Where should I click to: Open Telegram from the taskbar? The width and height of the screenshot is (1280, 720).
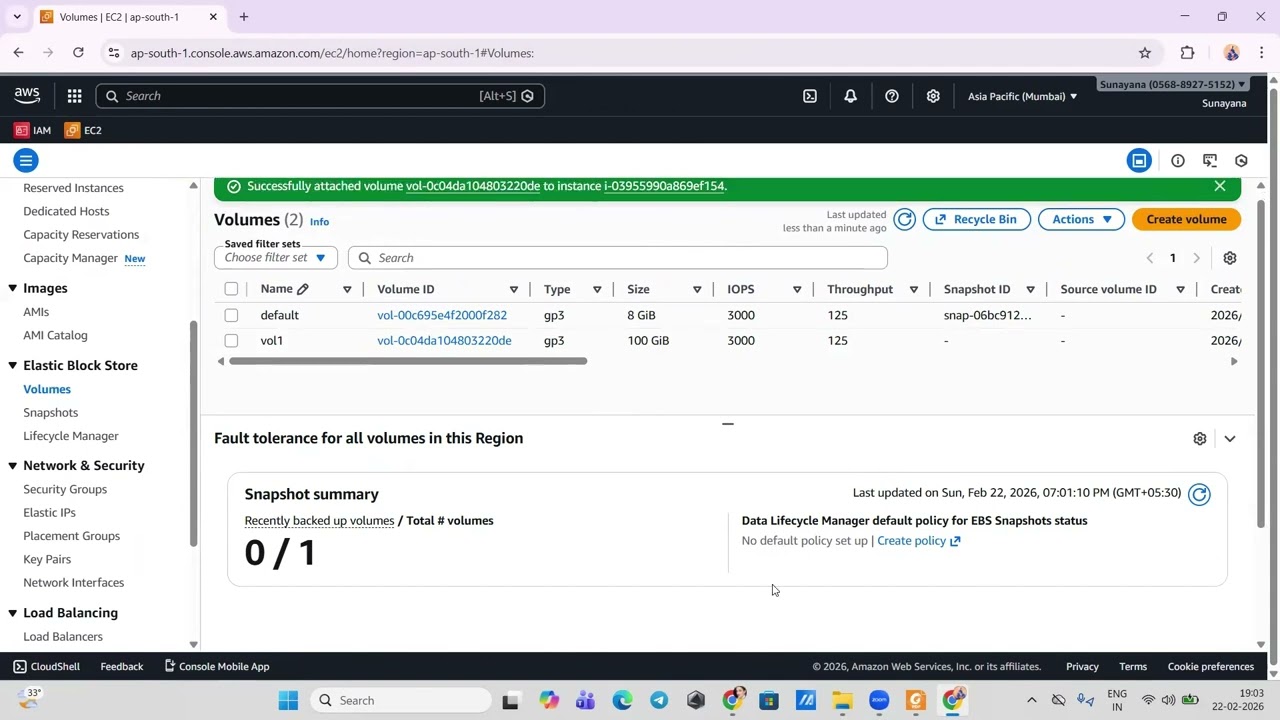point(659,700)
